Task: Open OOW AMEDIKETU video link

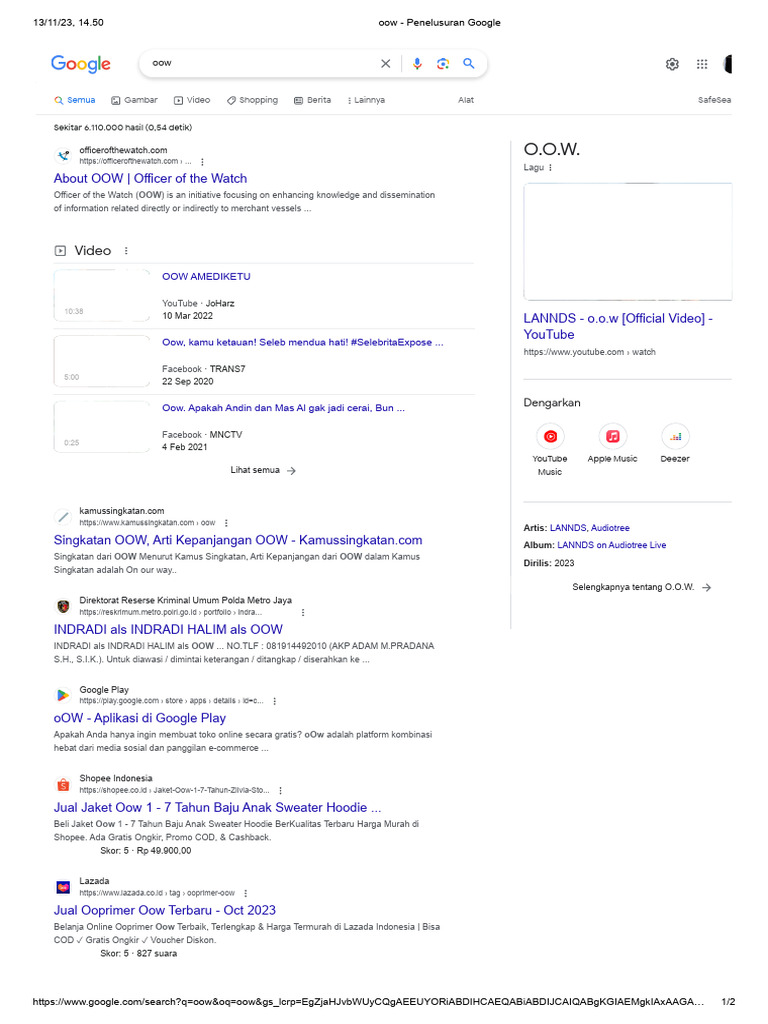Action: (x=206, y=276)
